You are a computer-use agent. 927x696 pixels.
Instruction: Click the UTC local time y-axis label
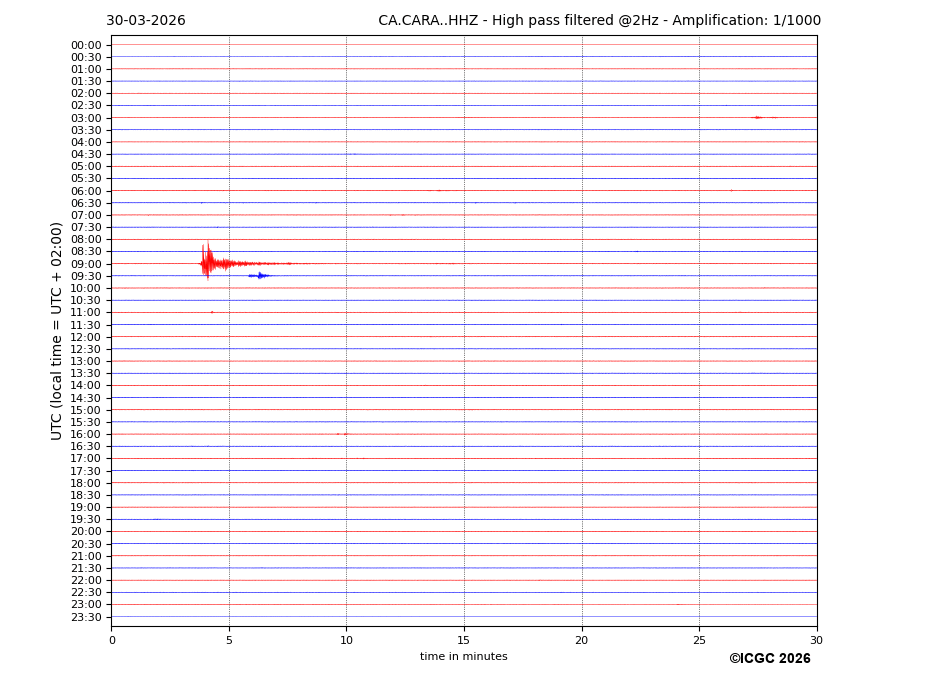(57, 330)
